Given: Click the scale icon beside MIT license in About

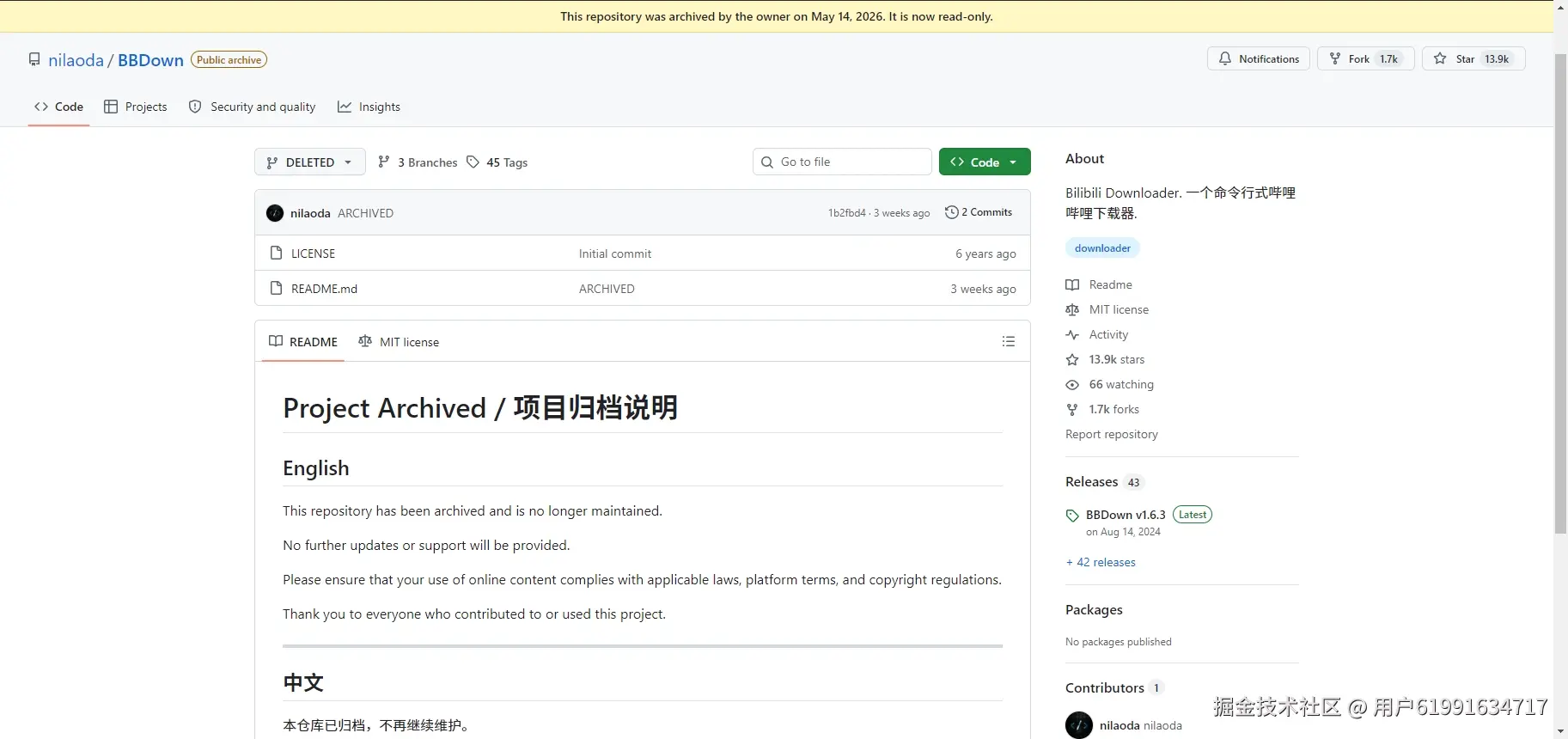Looking at the screenshot, I should tap(1072, 309).
